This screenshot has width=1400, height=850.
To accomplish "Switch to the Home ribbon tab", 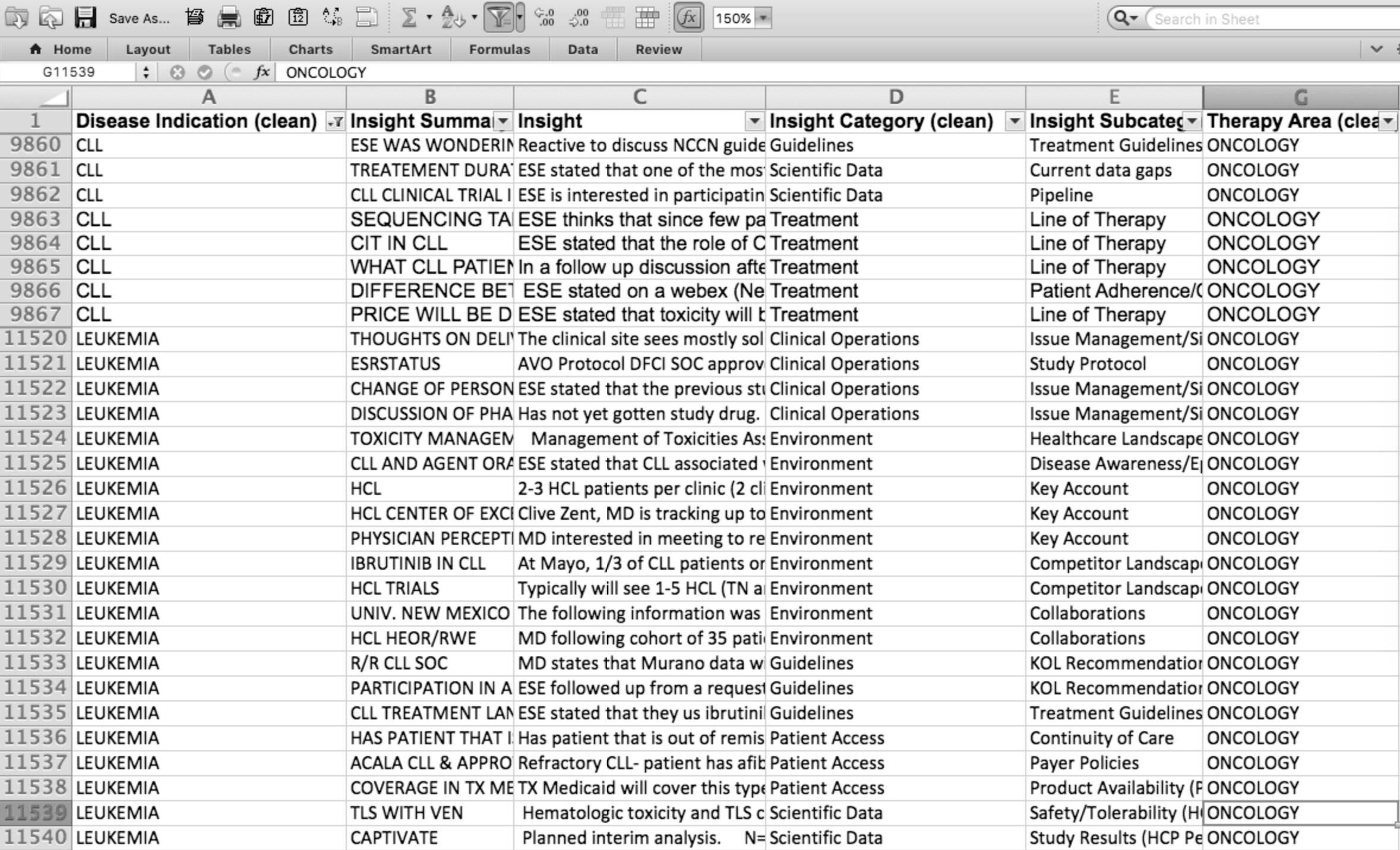I will tap(61, 49).
